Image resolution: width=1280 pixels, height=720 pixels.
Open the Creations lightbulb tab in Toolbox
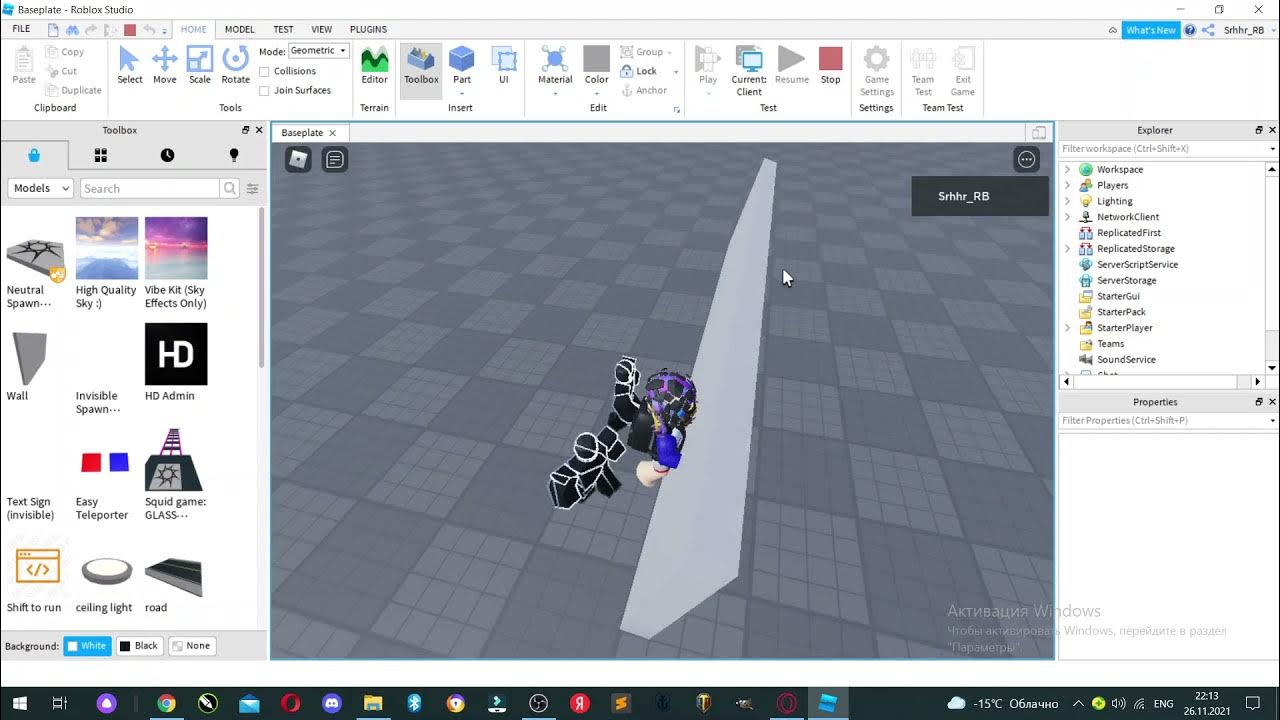click(x=234, y=155)
